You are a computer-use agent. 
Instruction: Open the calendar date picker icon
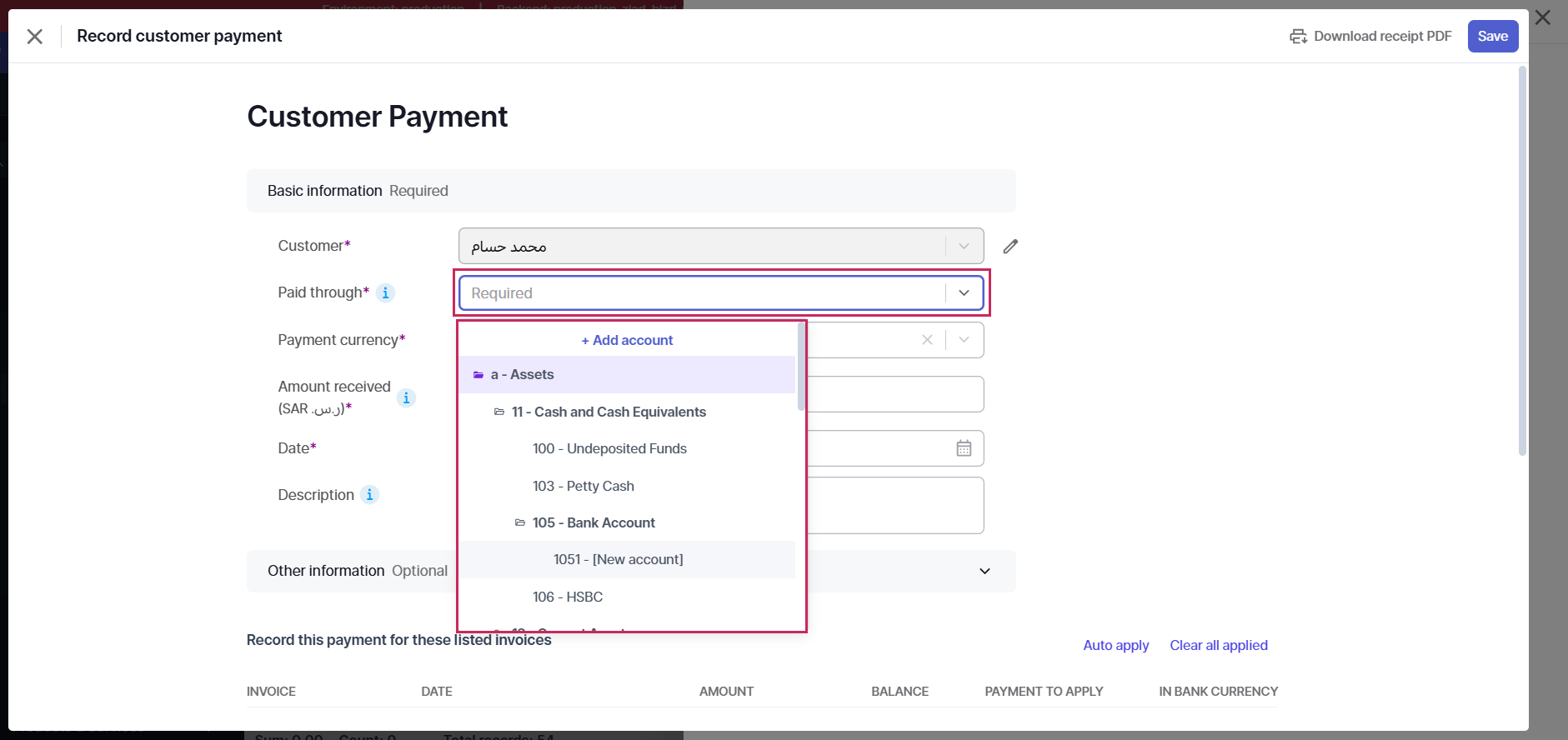click(964, 448)
